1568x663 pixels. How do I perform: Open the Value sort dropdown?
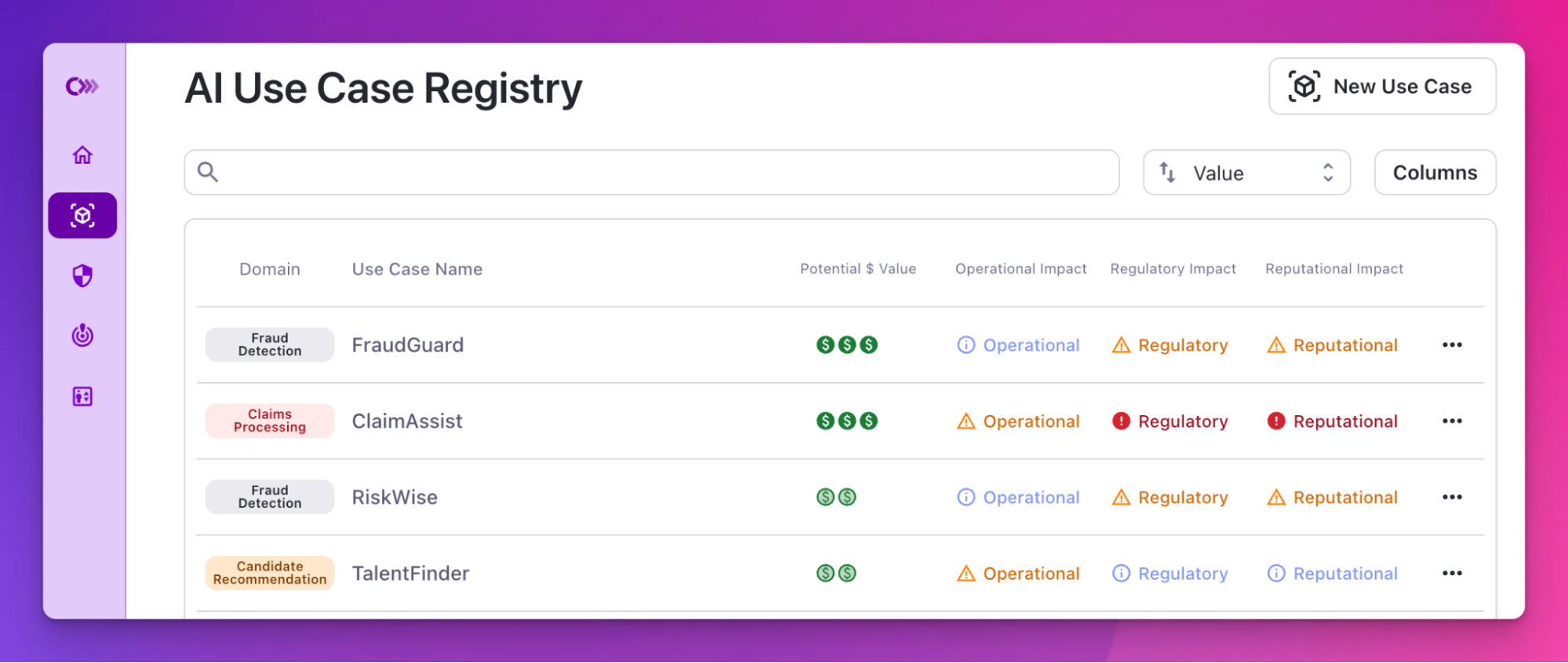[1246, 173]
